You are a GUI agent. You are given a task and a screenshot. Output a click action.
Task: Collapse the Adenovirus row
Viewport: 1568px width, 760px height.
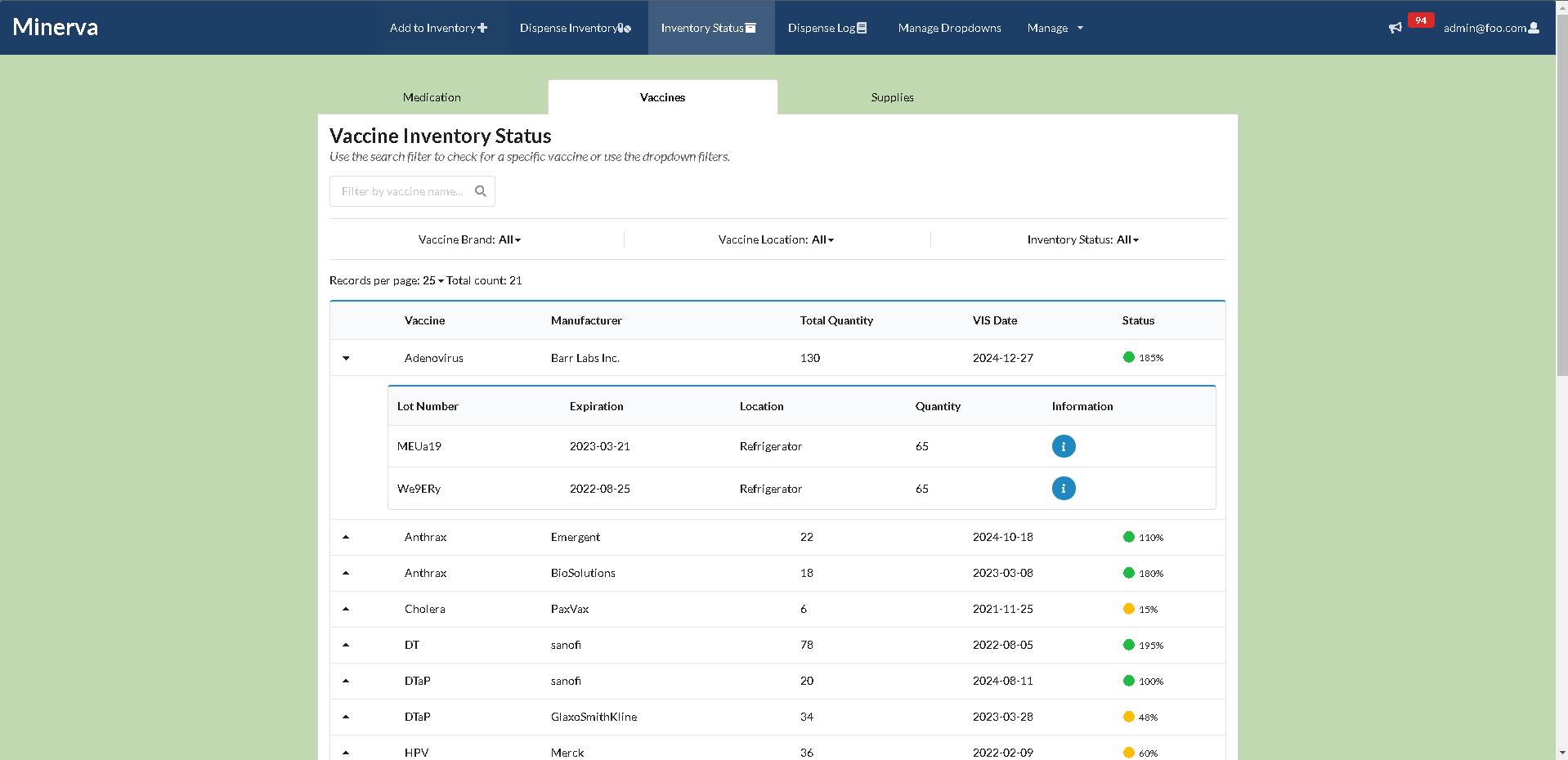(346, 358)
